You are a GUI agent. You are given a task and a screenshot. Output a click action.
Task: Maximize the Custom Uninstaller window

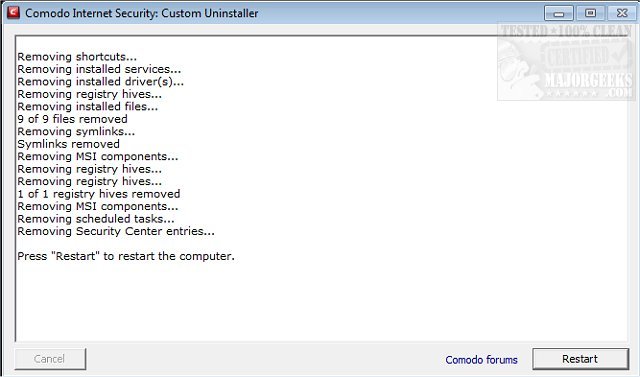point(590,13)
